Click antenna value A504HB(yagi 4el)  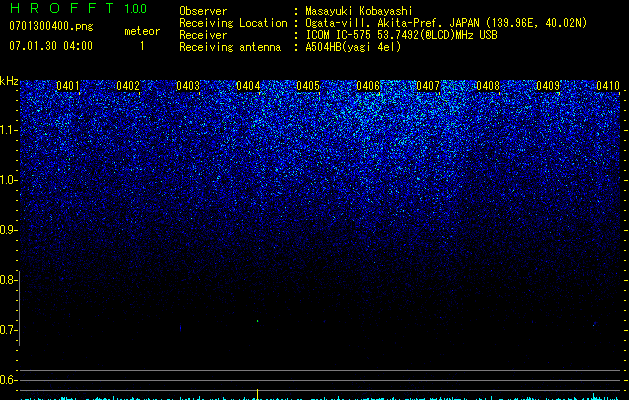coord(353,47)
